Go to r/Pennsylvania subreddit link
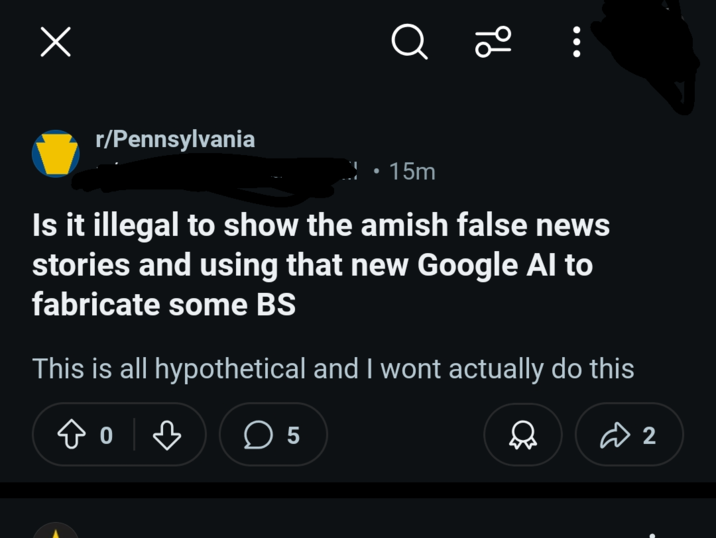 175,139
